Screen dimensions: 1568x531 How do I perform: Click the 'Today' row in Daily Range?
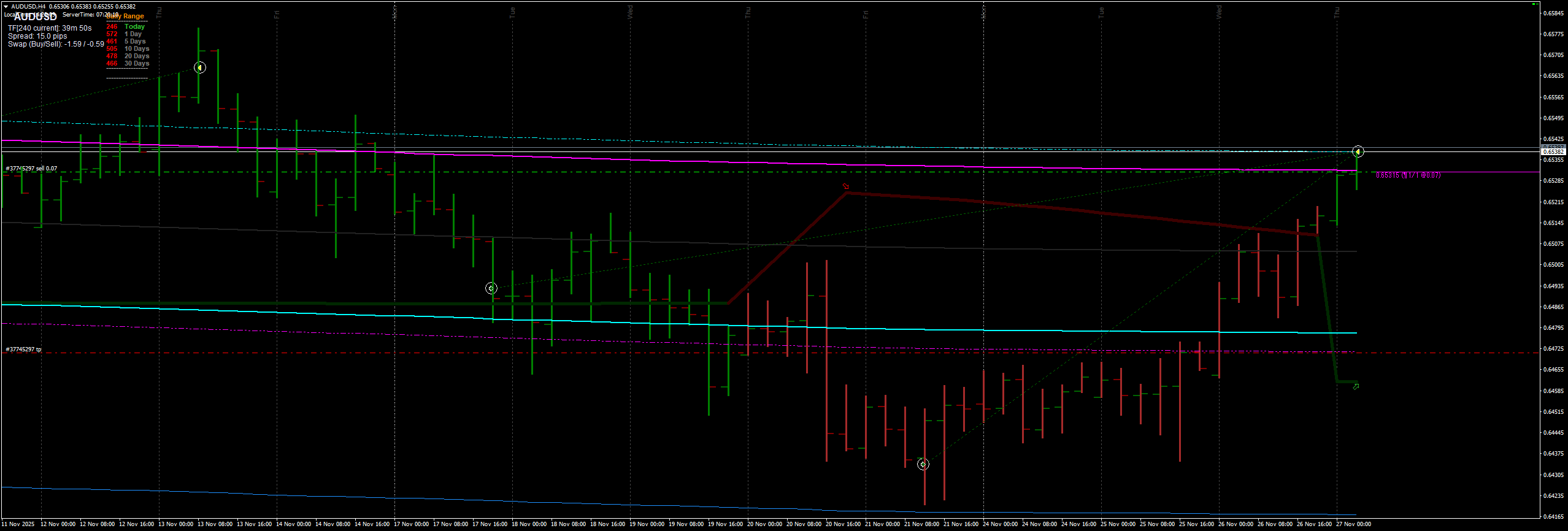[x=134, y=27]
